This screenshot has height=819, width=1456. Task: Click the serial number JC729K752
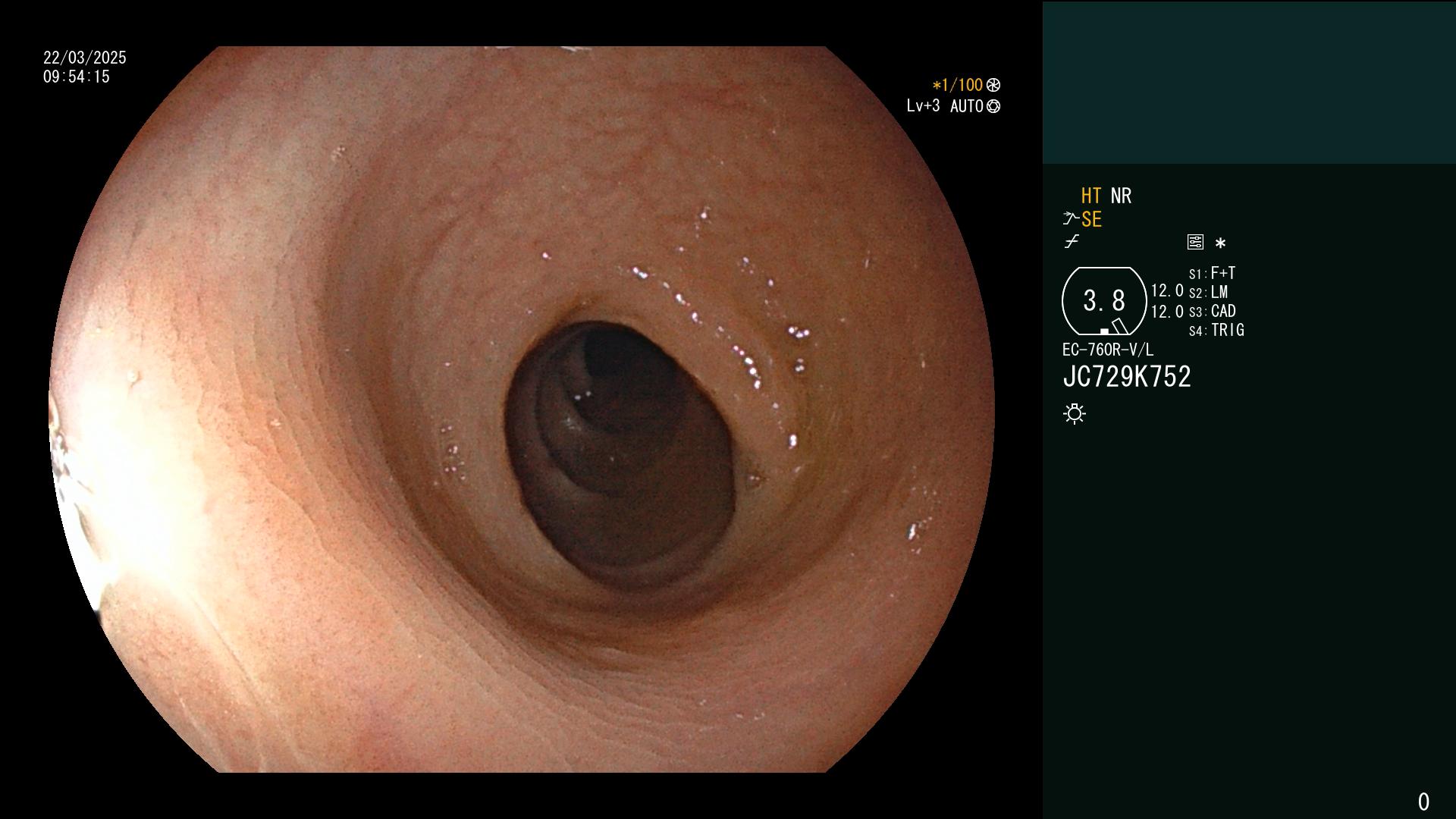(1127, 377)
